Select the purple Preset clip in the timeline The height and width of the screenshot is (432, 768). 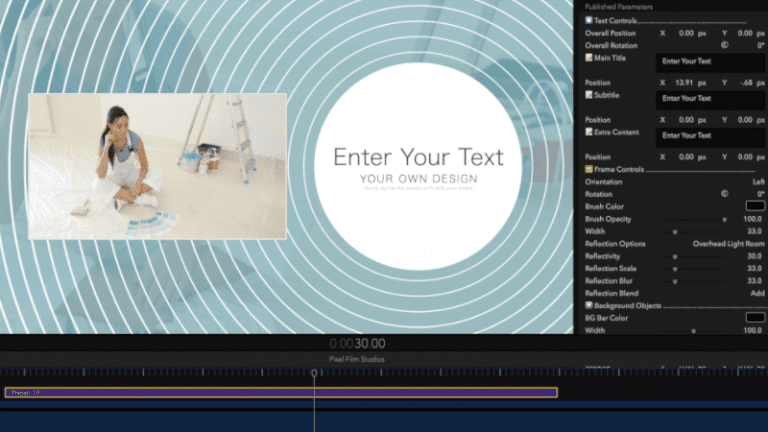(x=281, y=392)
